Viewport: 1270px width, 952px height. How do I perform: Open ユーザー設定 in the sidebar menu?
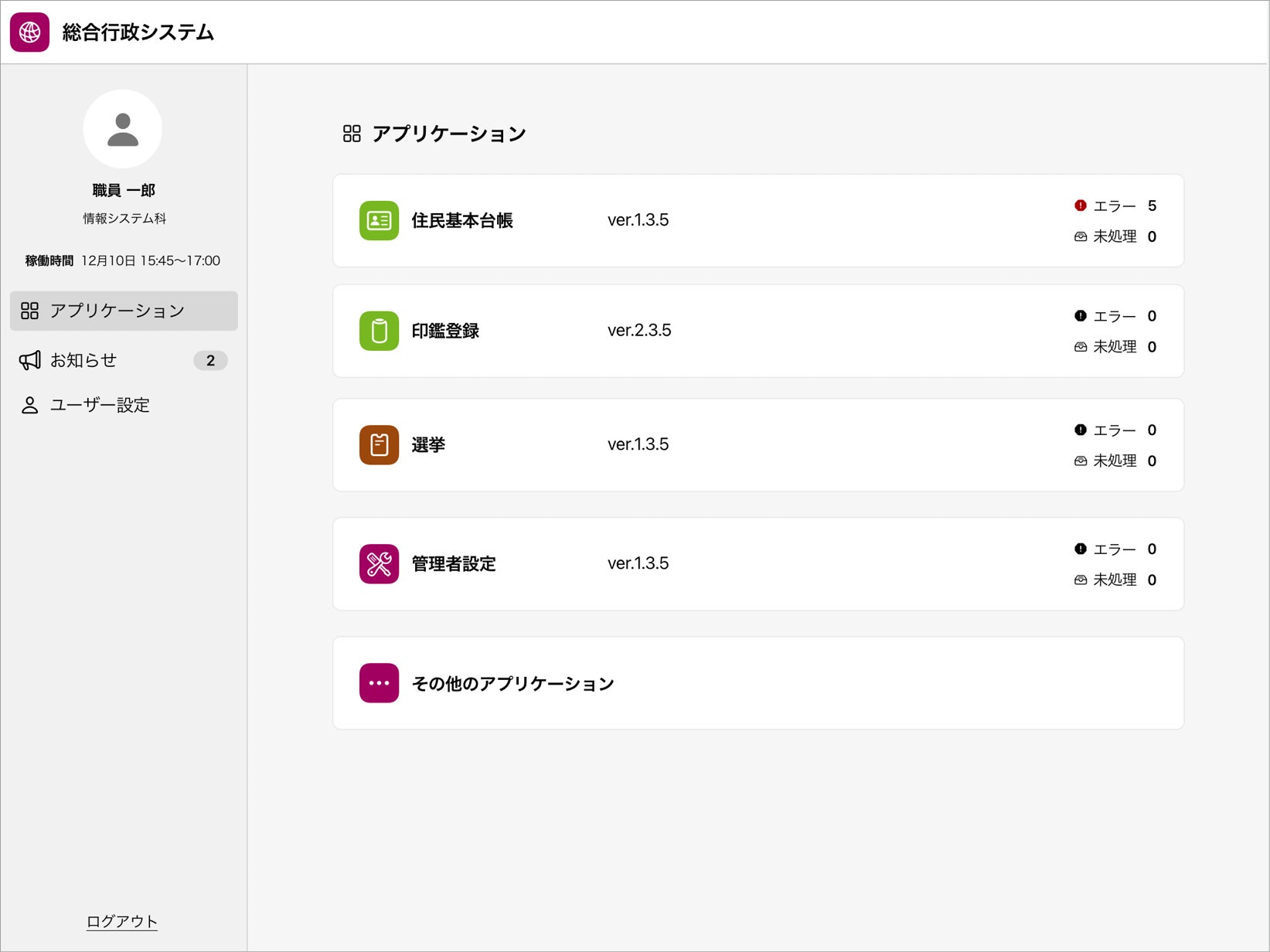pos(100,405)
